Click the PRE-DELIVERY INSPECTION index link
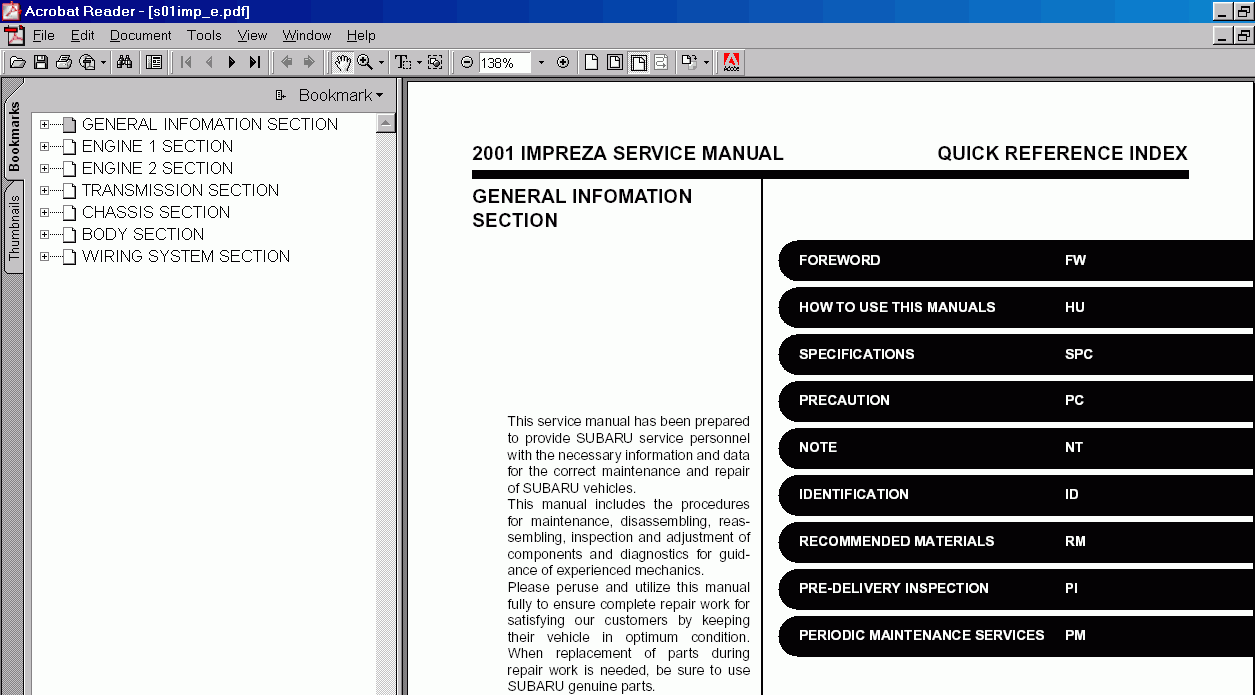Viewport: 1255px width, 695px height. (x=1016, y=588)
